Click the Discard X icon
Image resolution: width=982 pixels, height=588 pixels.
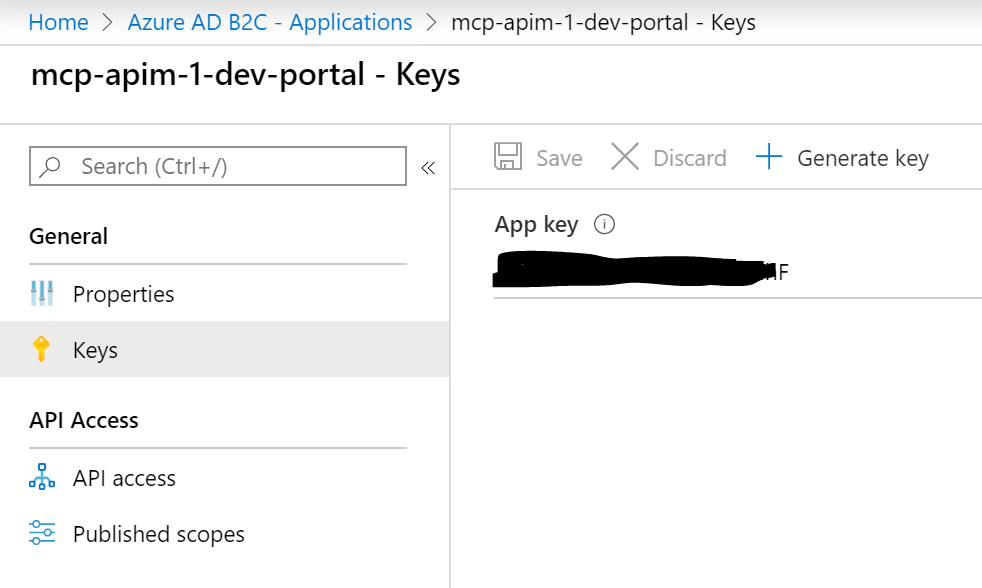point(624,157)
